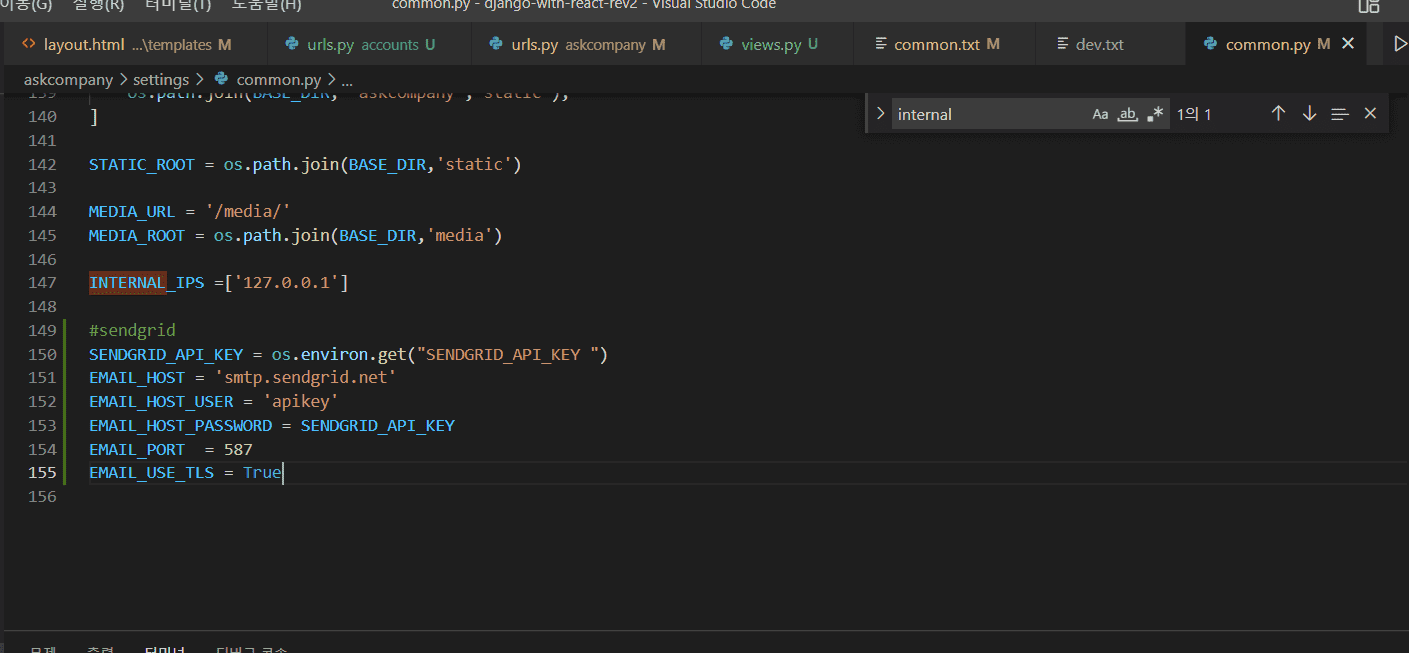Image resolution: width=1409 pixels, height=653 pixels.
Task: Toggle Match Case in find widget
Action: point(1100,114)
